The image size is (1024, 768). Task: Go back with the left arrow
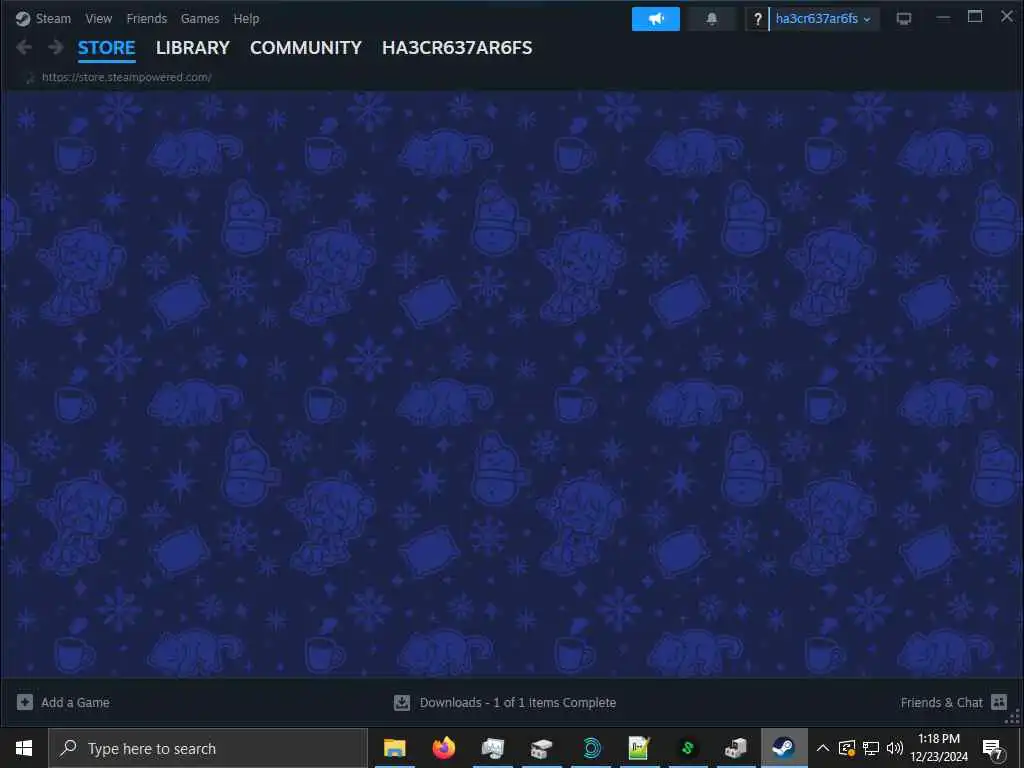[x=24, y=47]
